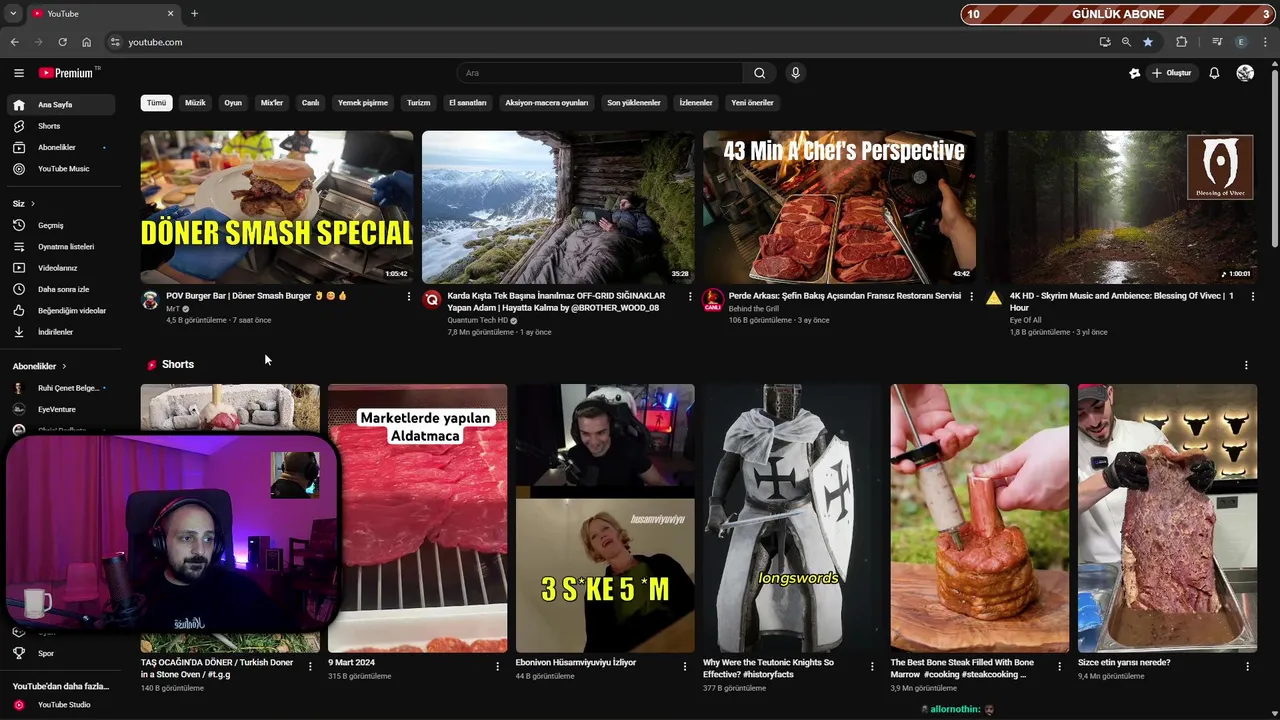Open Marketlerde yapılan Aldatmaca short
The width and height of the screenshot is (1280, 720).
pyautogui.click(x=417, y=518)
